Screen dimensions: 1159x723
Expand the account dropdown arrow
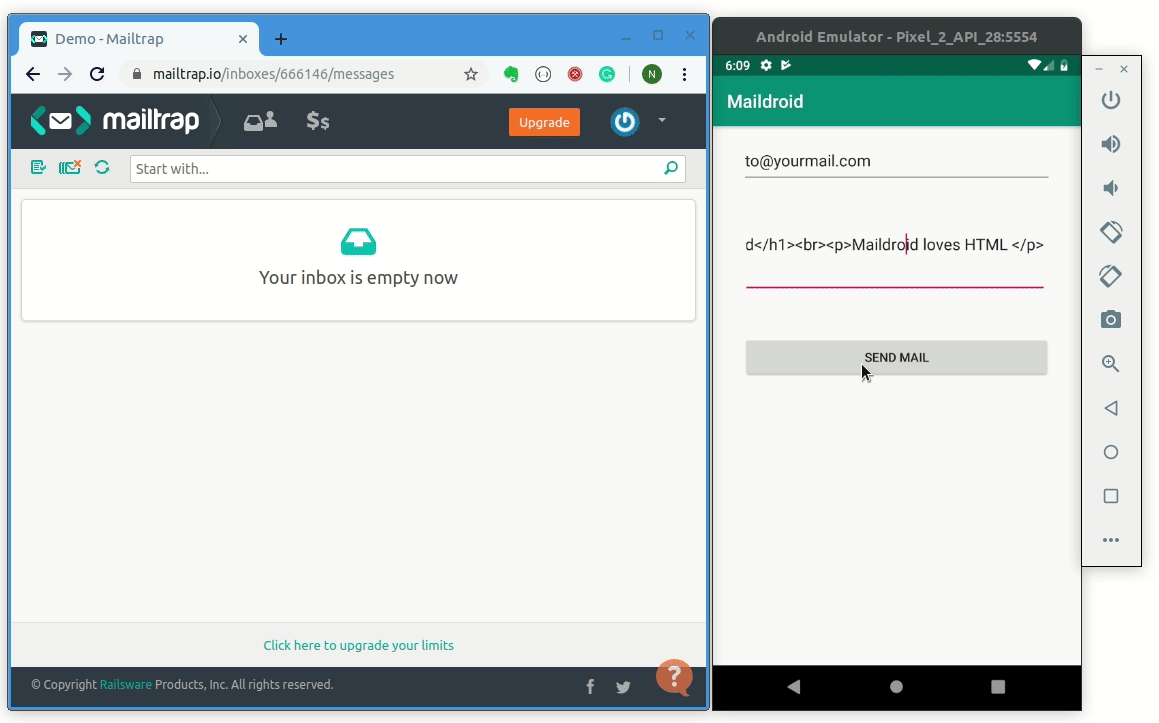point(662,120)
